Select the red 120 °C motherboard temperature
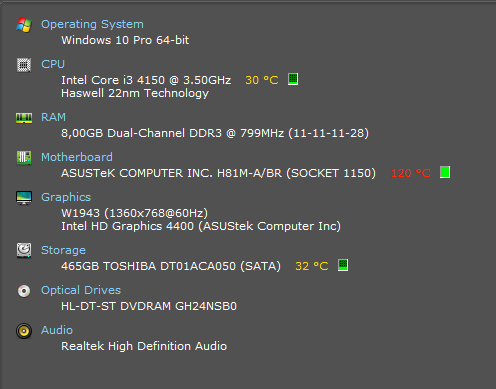496x389 pixels. point(411,173)
